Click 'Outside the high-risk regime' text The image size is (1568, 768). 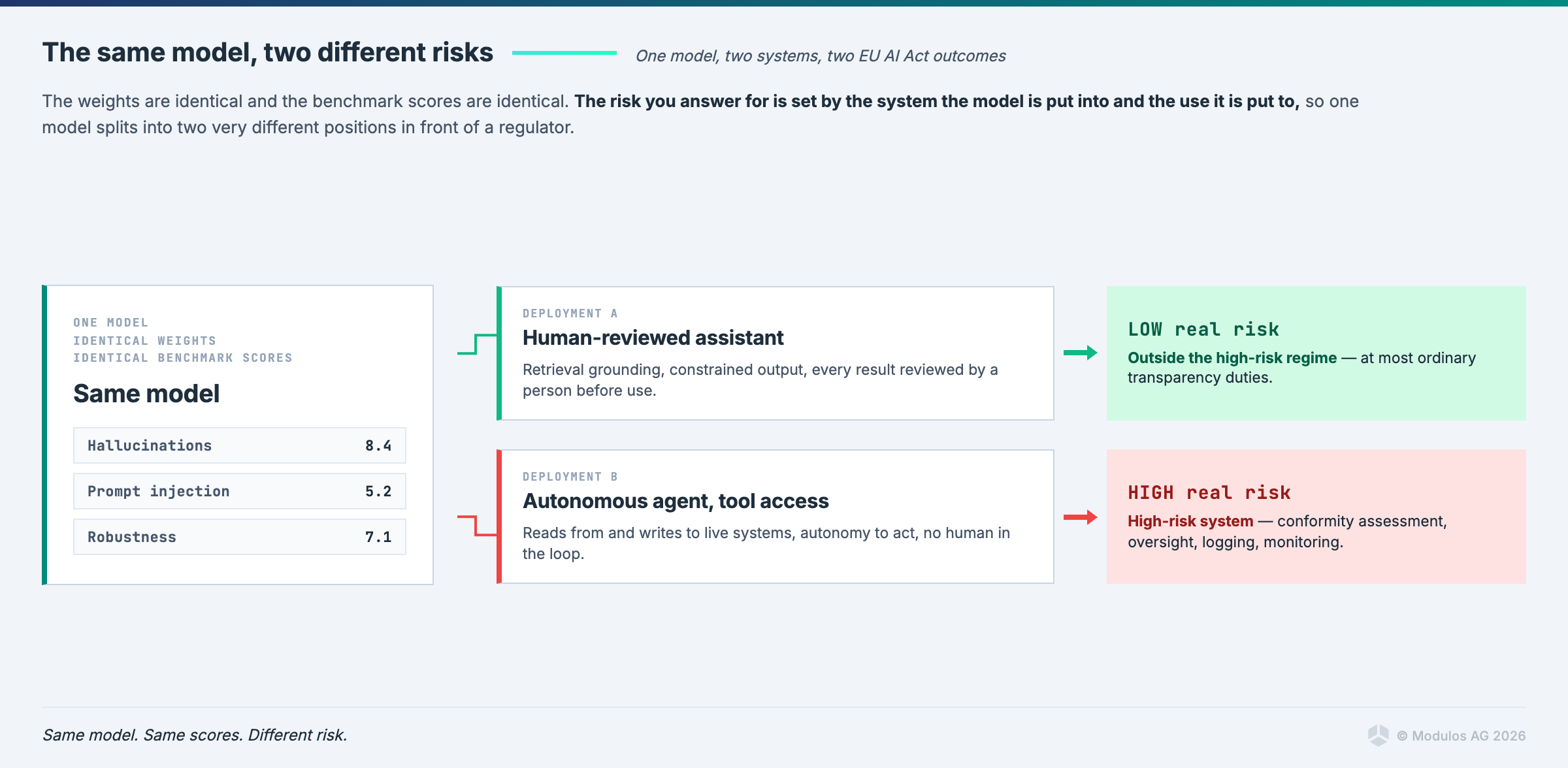tap(1232, 358)
